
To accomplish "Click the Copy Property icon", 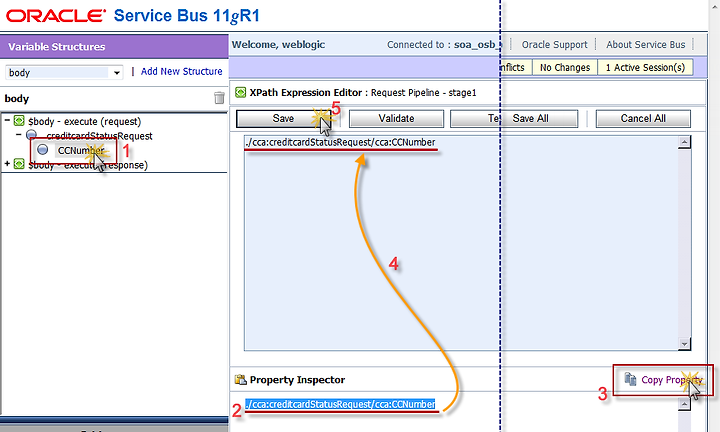I will coord(630,379).
